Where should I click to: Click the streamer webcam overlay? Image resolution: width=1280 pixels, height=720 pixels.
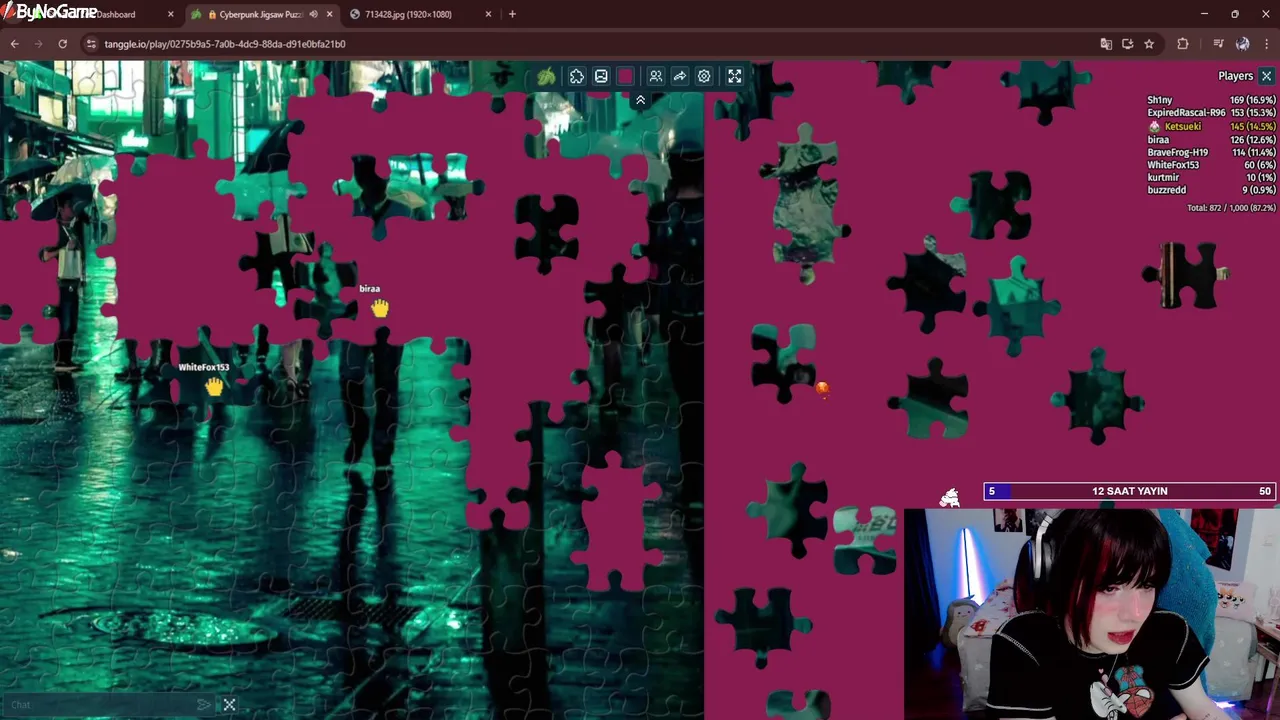(x=1091, y=614)
